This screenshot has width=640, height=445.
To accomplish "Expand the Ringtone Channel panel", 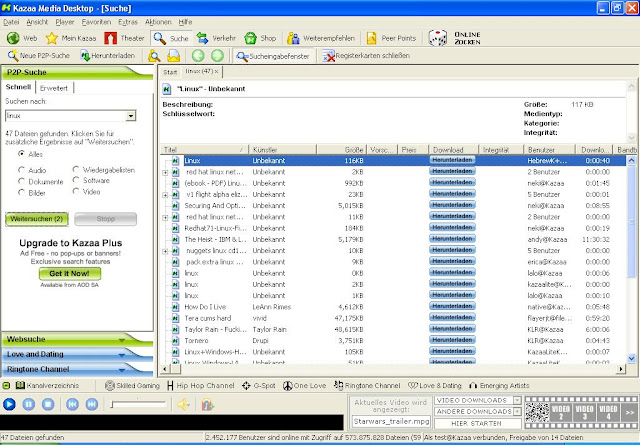I will click(x=78, y=369).
